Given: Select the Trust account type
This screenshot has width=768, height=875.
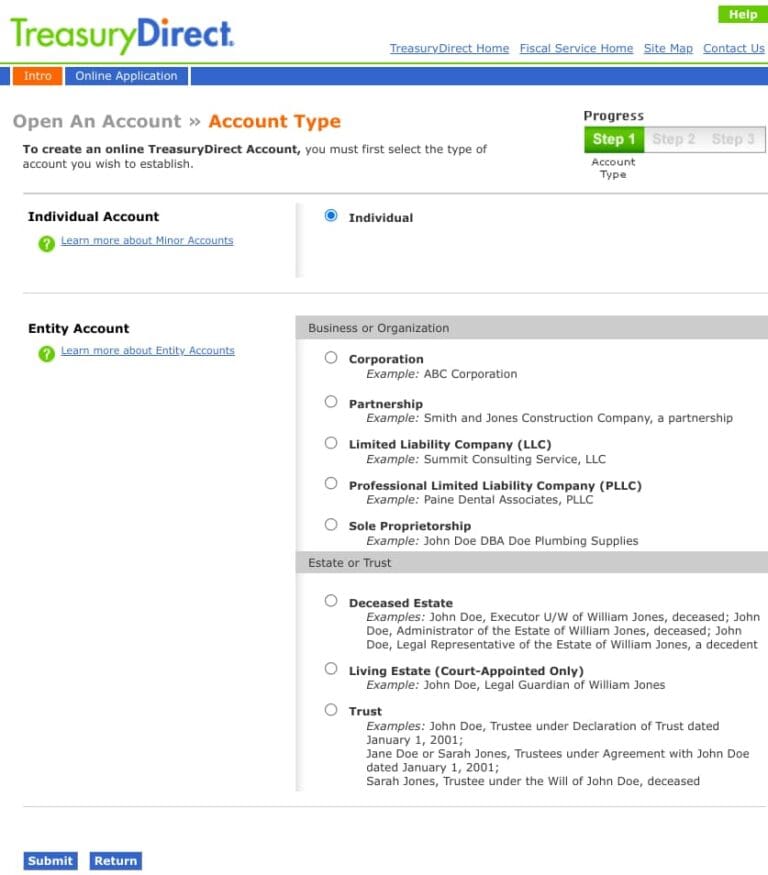Looking at the screenshot, I should coord(331,709).
